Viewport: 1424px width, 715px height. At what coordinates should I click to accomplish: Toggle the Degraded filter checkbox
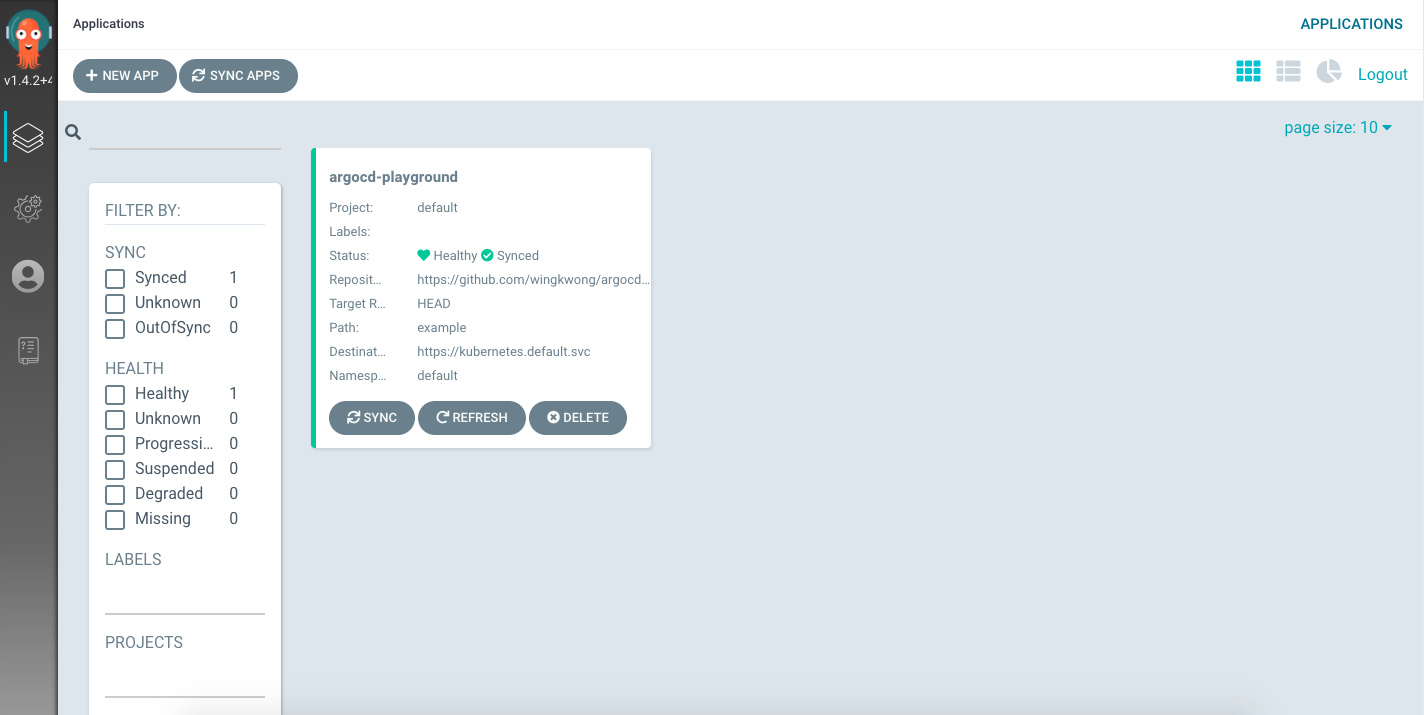115,494
